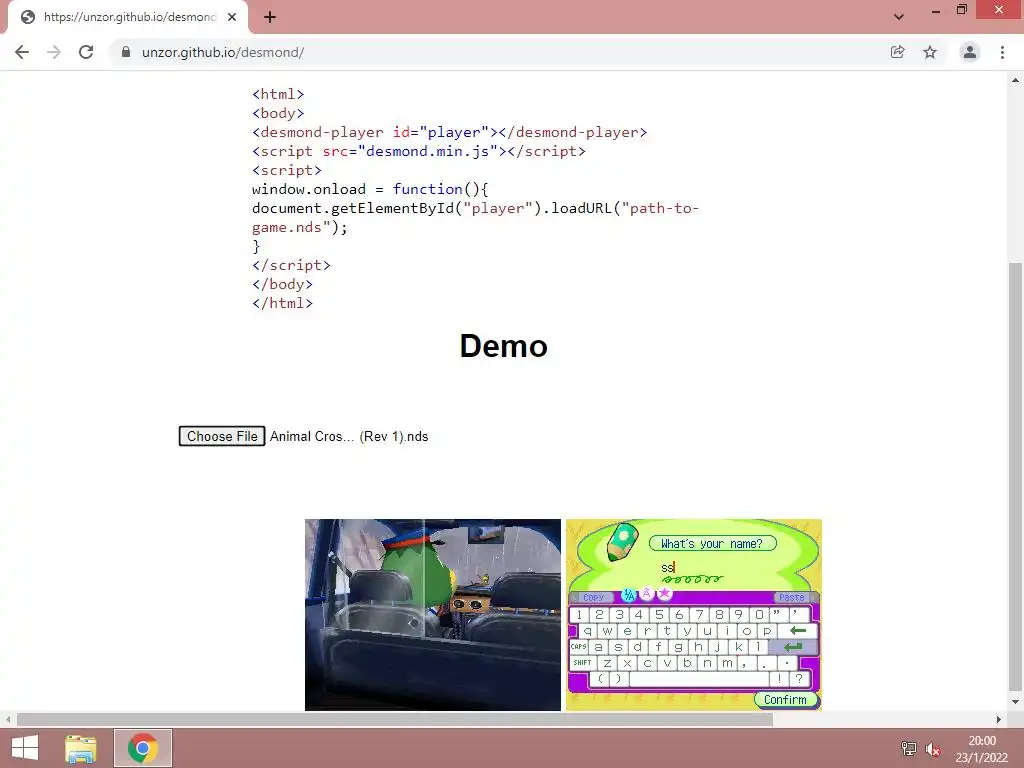Toggle the CAPS key on game keyboard
The image size is (1024, 768).
pos(579,647)
